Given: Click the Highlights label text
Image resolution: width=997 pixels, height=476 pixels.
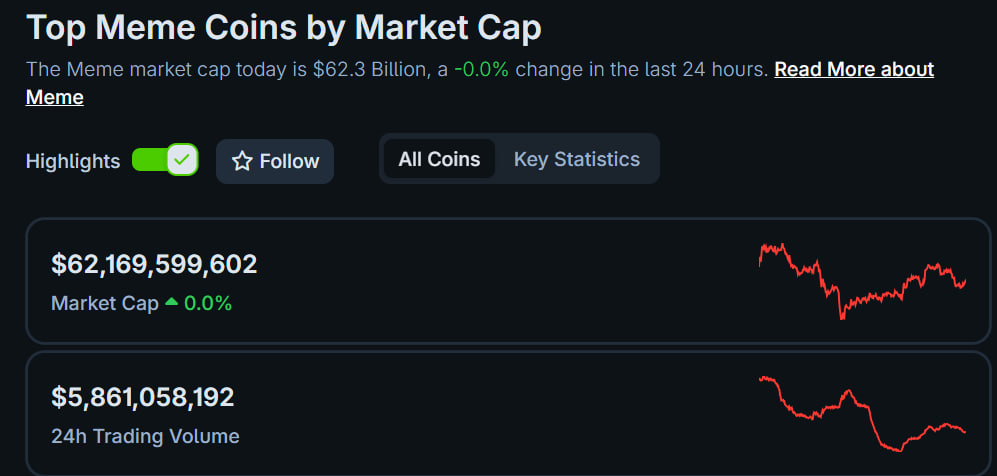Looking at the screenshot, I should click(72, 161).
